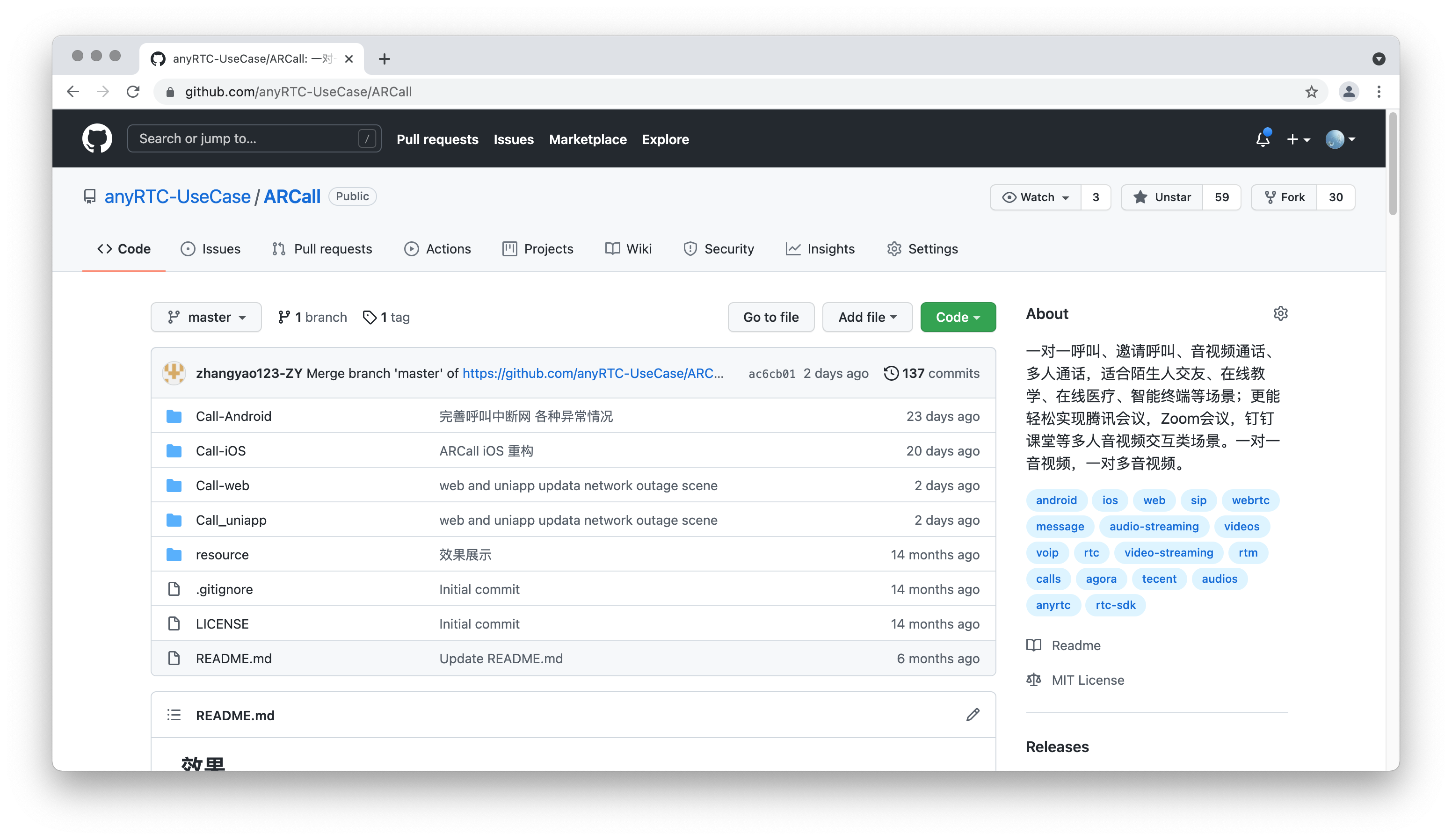Click the page vertical scrollbar
Image resolution: width=1452 pixels, height=840 pixels.
(1392, 164)
